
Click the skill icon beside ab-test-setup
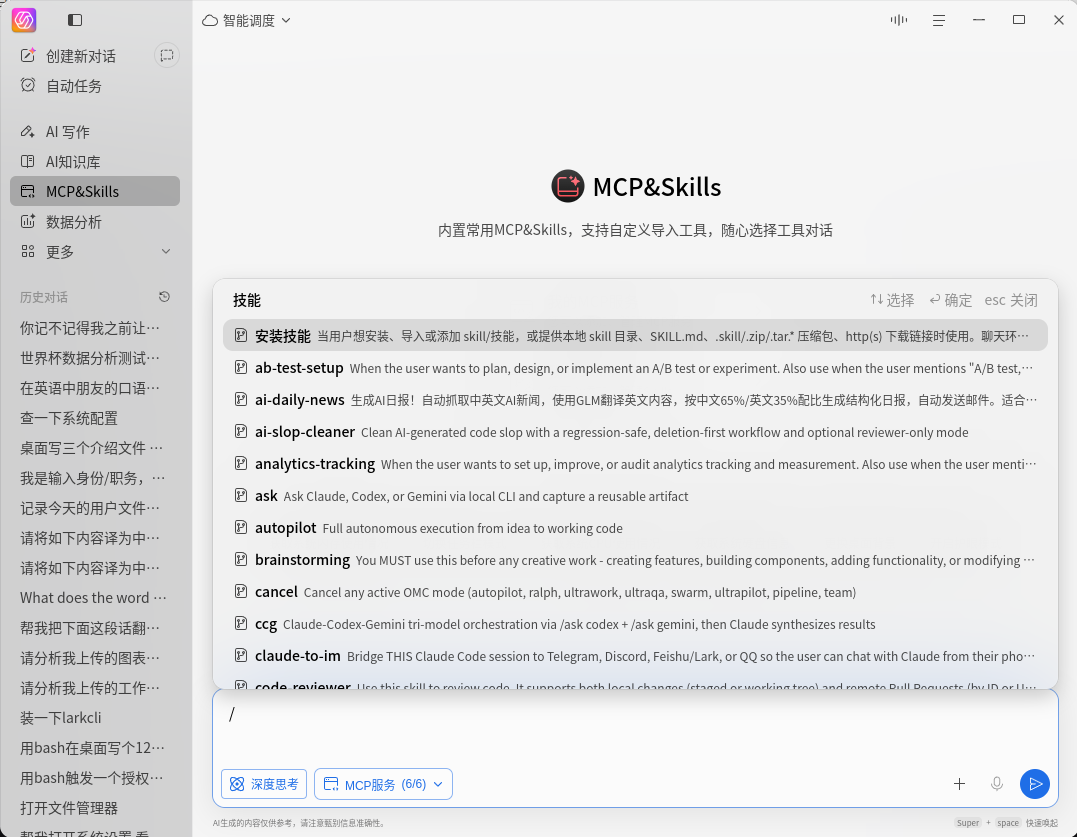pos(240,367)
